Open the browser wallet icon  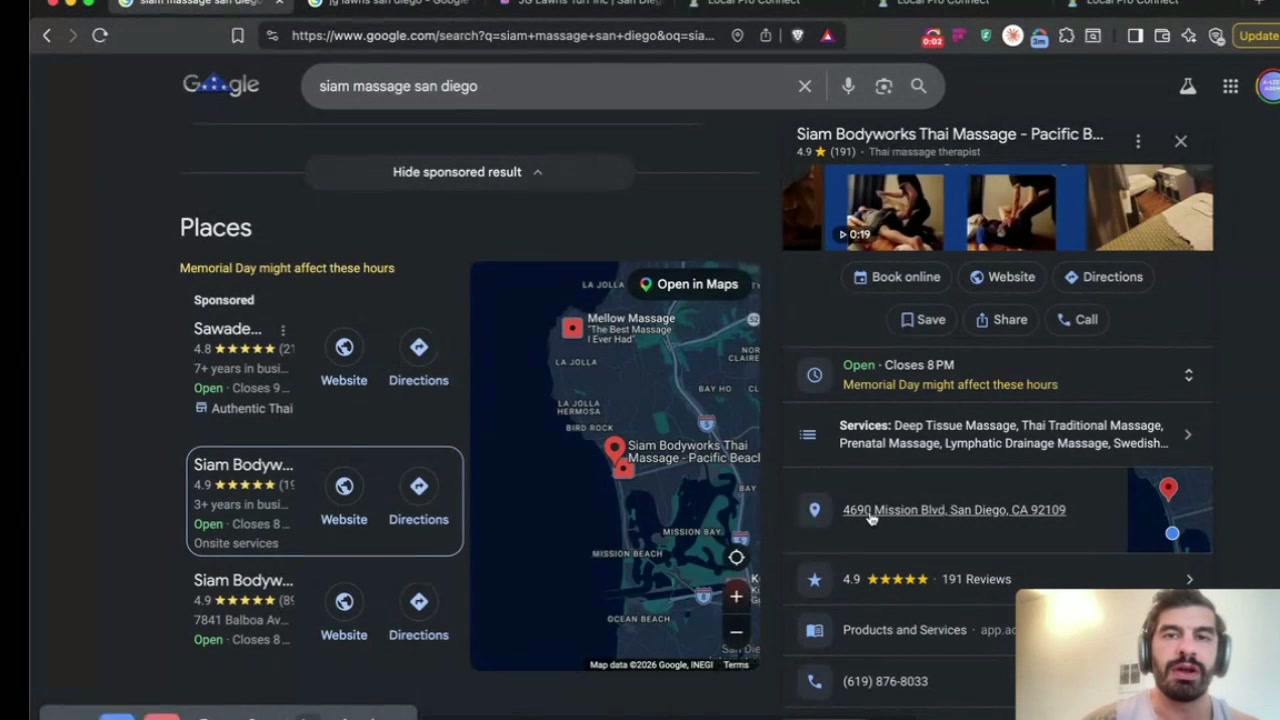pyautogui.click(x=1162, y=36)
